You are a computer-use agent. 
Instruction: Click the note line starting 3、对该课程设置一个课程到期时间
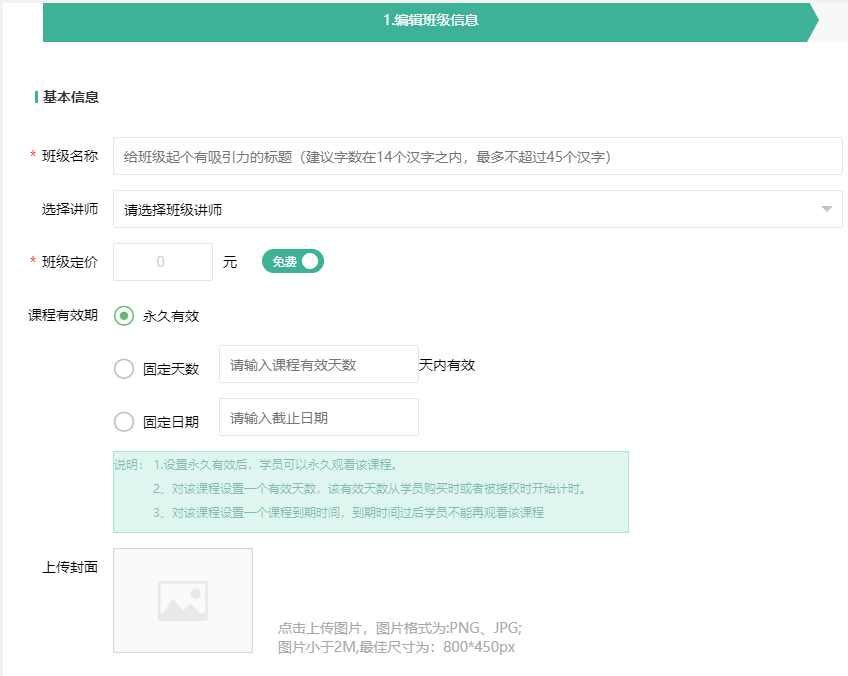(x=348, y=512)
